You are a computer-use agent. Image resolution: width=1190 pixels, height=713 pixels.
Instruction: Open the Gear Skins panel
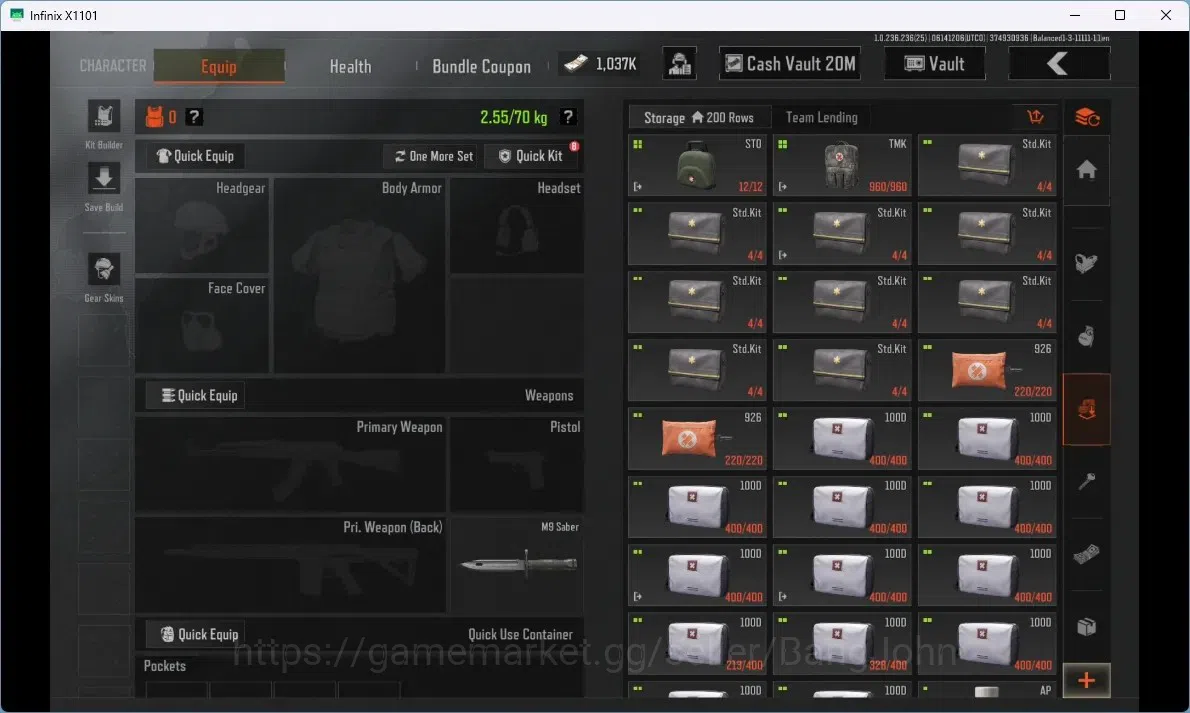tap(104, 270)
